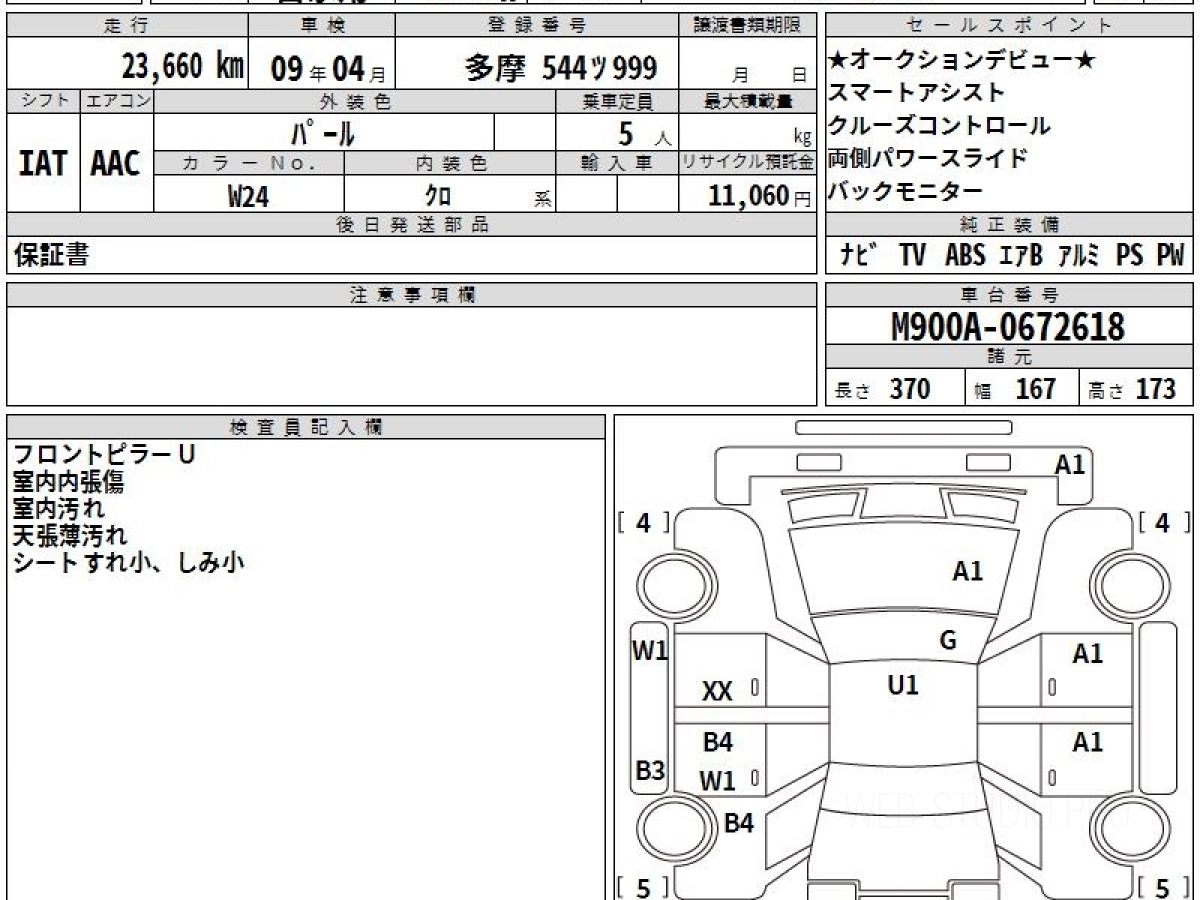Click the 外装色 header
This screenshot has height=900, width=1200.
pos(355,101)
